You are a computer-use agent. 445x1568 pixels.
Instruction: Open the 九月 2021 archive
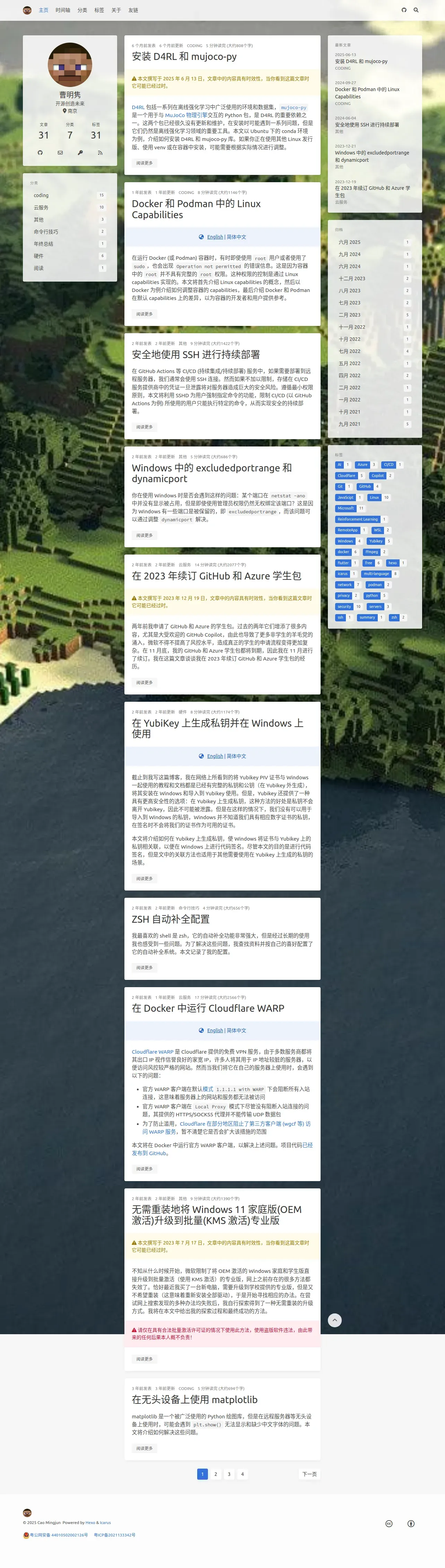click(374, 424)
